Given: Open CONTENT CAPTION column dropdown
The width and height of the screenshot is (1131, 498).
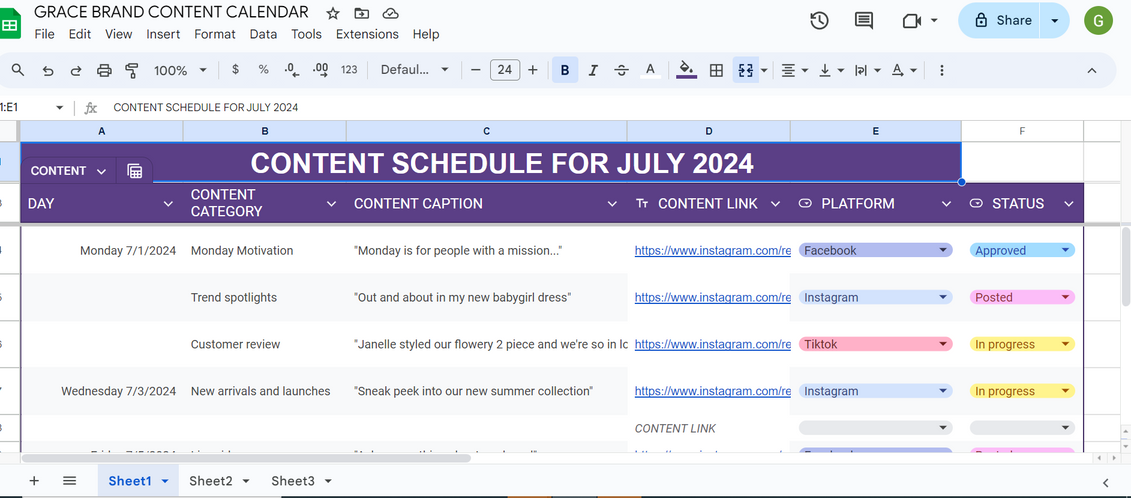Looking at the screenshot, I should (x=612, y=204).
